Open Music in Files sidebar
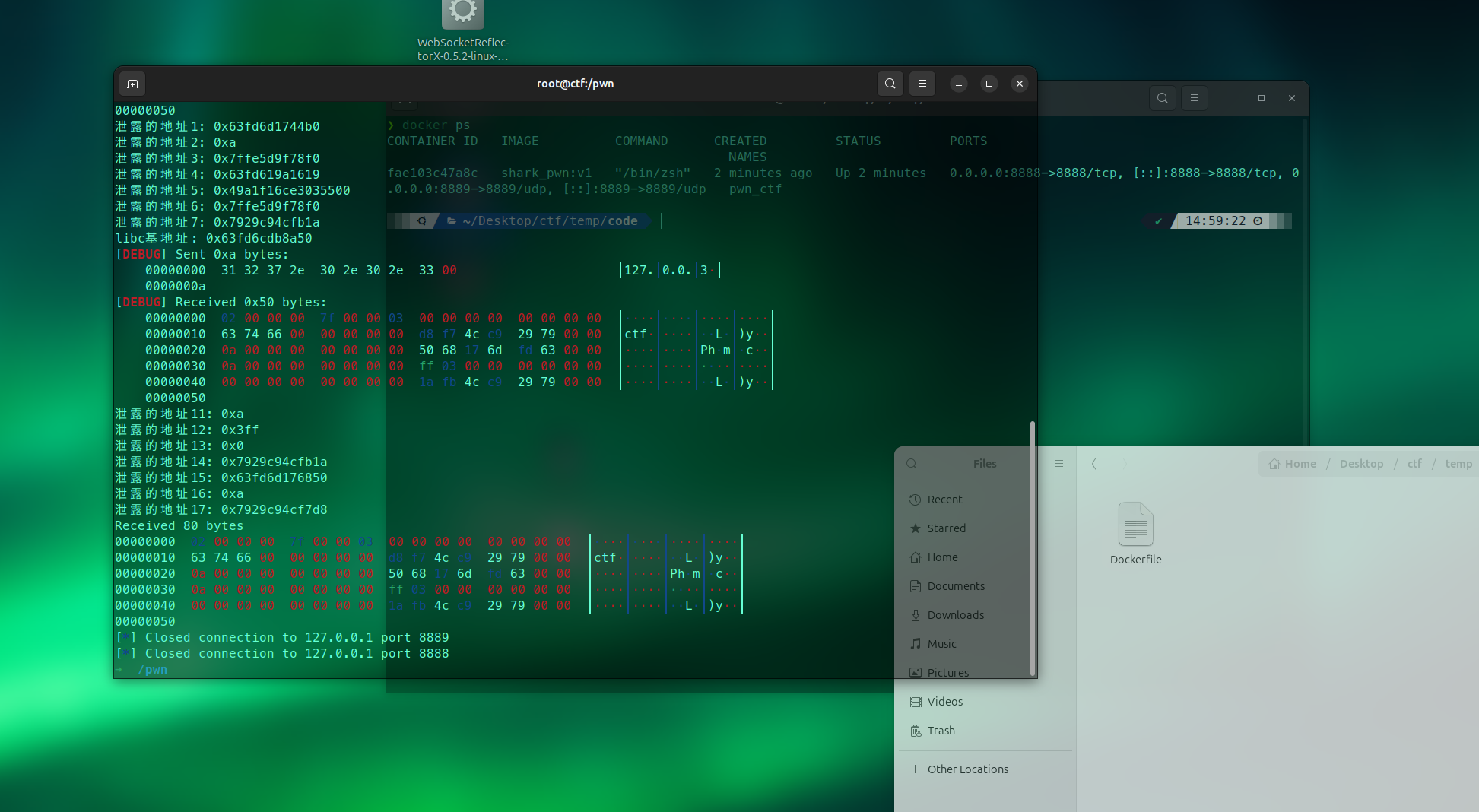This screenshot has height=812, width=1479. [985, 644]
